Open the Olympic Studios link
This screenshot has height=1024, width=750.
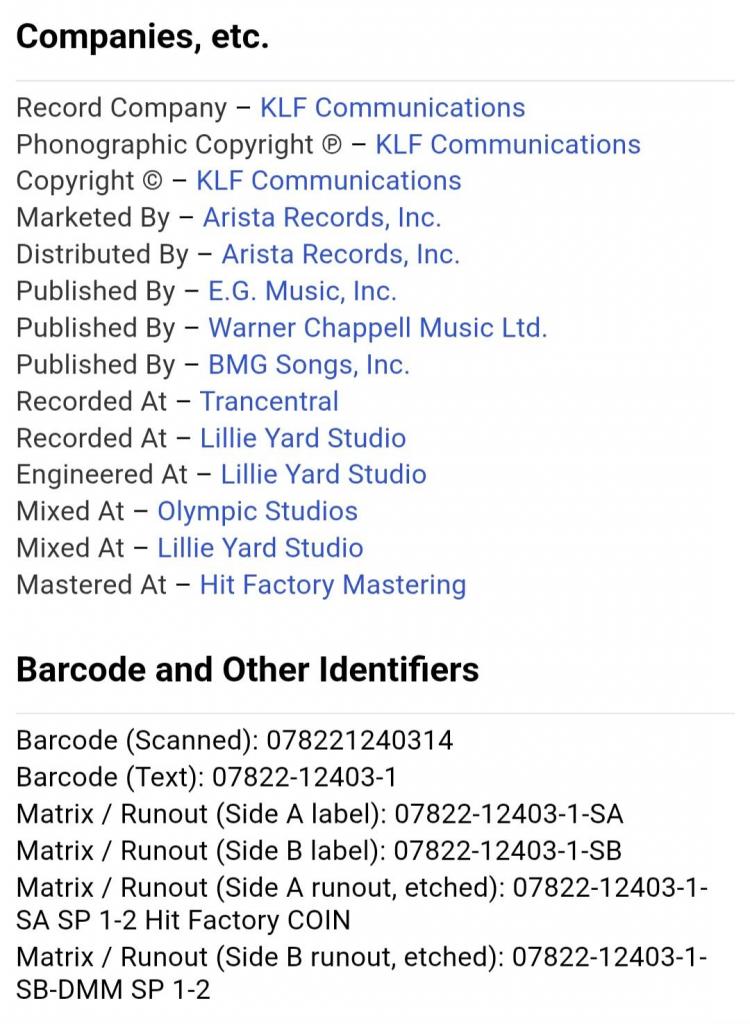(257, 511)
